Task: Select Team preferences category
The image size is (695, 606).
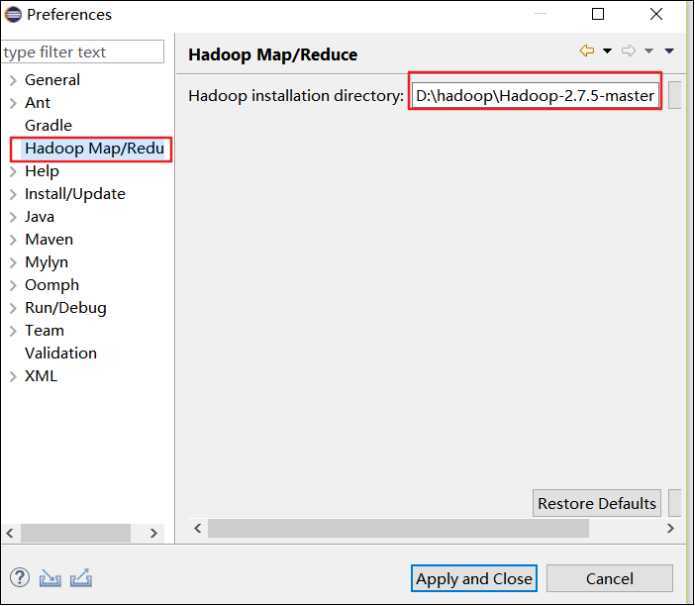Action: [44, 331]
